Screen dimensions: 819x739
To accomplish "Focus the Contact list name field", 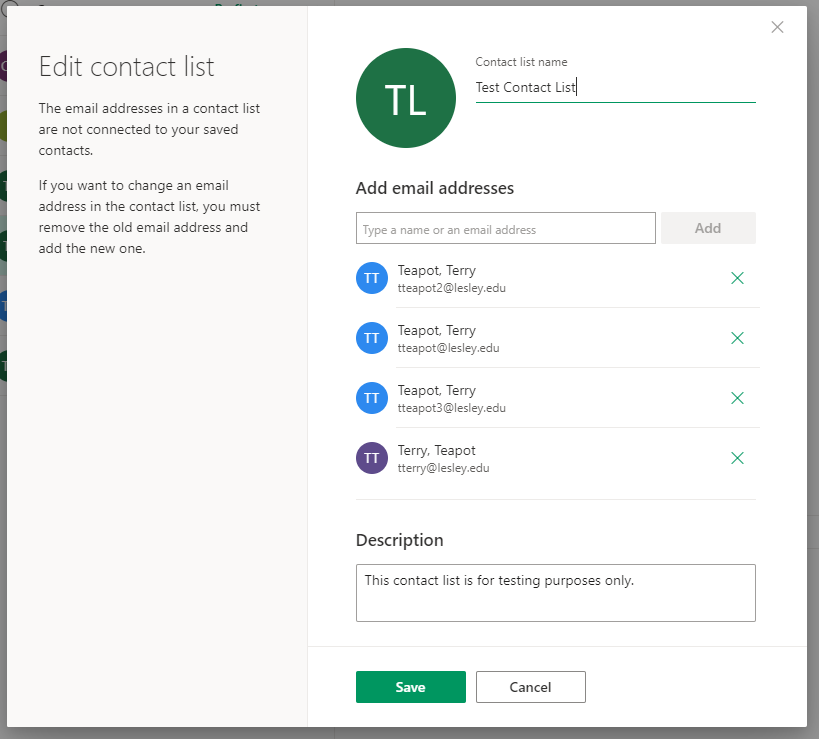I will coord(615,88).
